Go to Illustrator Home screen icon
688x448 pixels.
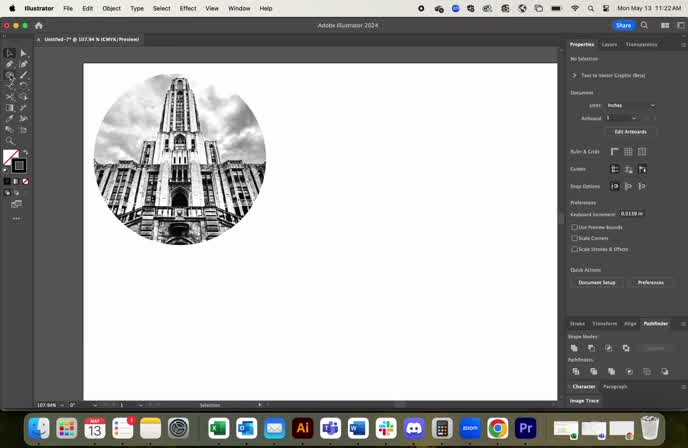pyautogui.click(x=39, y=25)
